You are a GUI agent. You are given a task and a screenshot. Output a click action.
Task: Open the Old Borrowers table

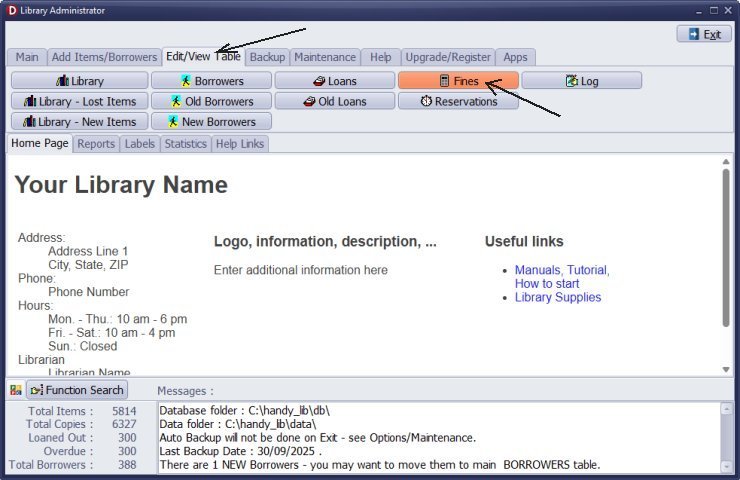(x=211, y=101)
